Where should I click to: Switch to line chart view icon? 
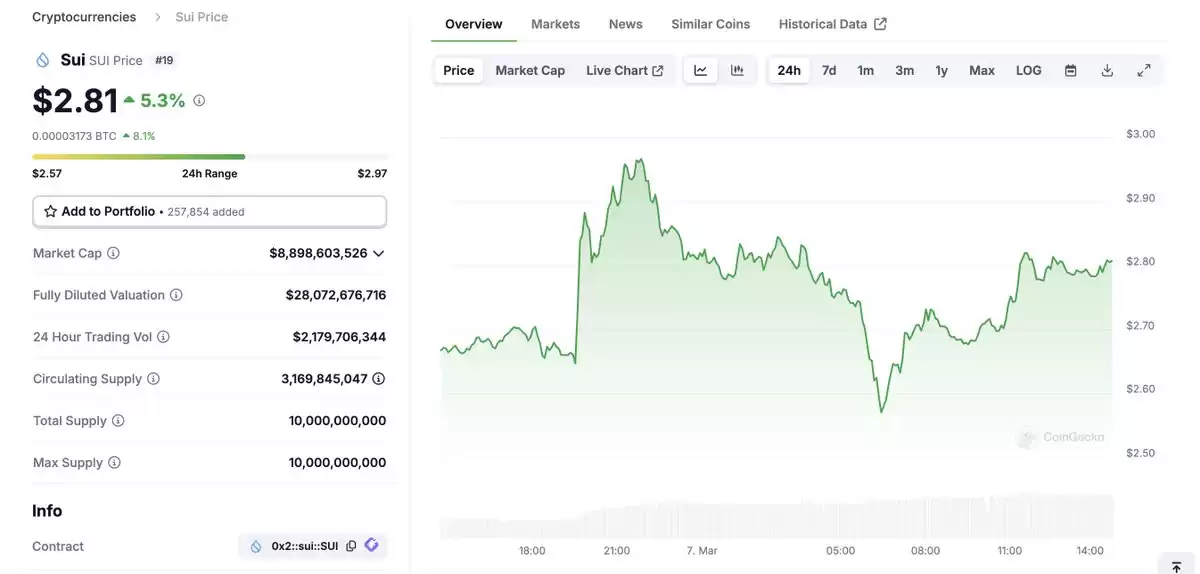(x=701, y=70)
